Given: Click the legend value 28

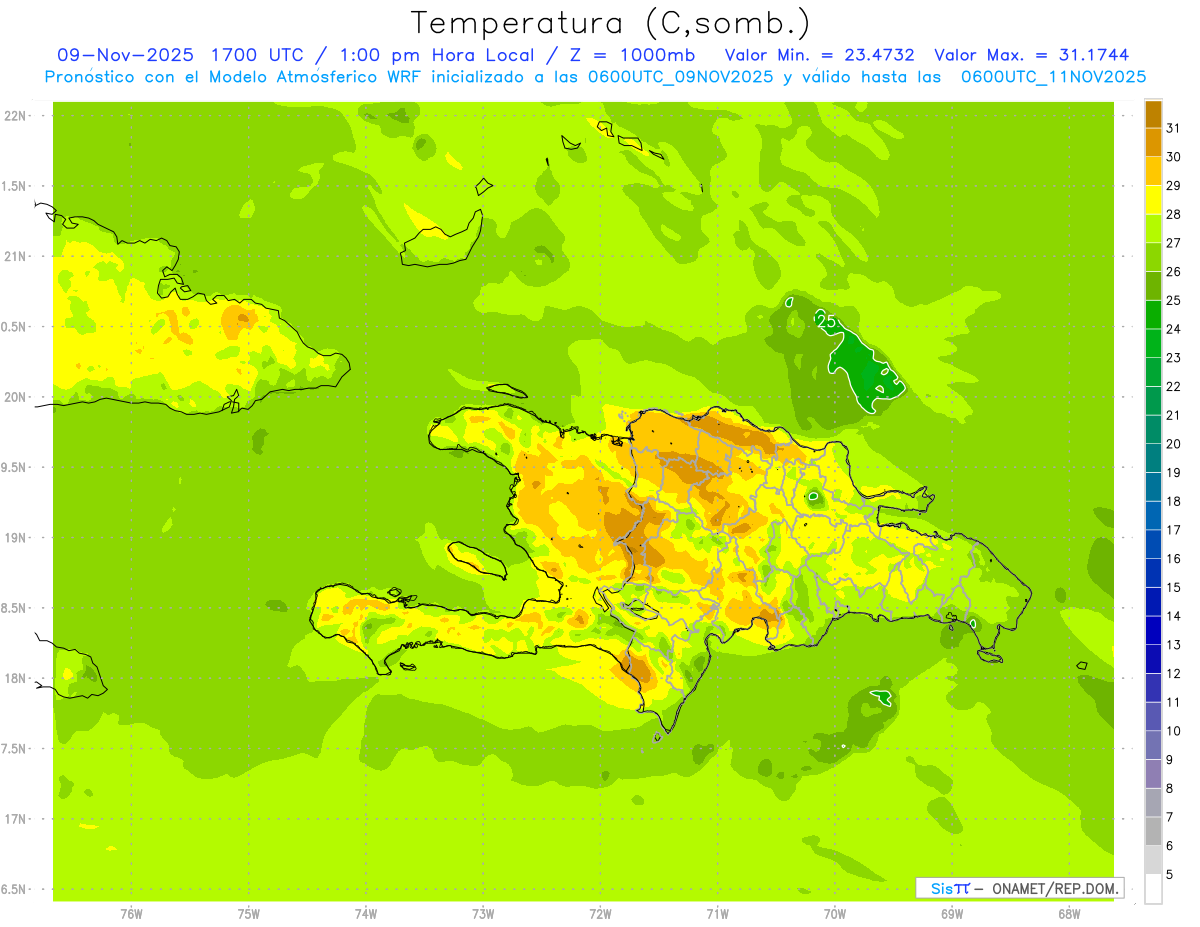Looking at the screenshot, I should pyautogui.click(x=1173, y=214).
